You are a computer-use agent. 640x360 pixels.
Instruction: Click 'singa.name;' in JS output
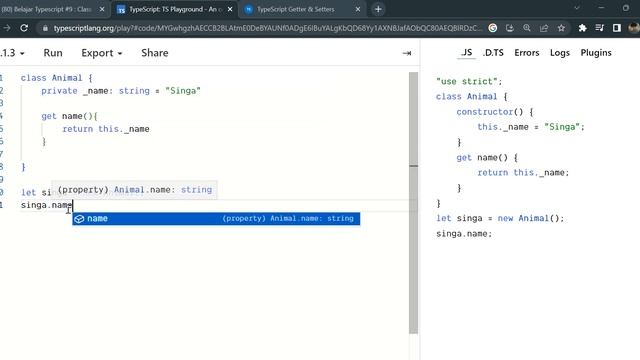464,234
